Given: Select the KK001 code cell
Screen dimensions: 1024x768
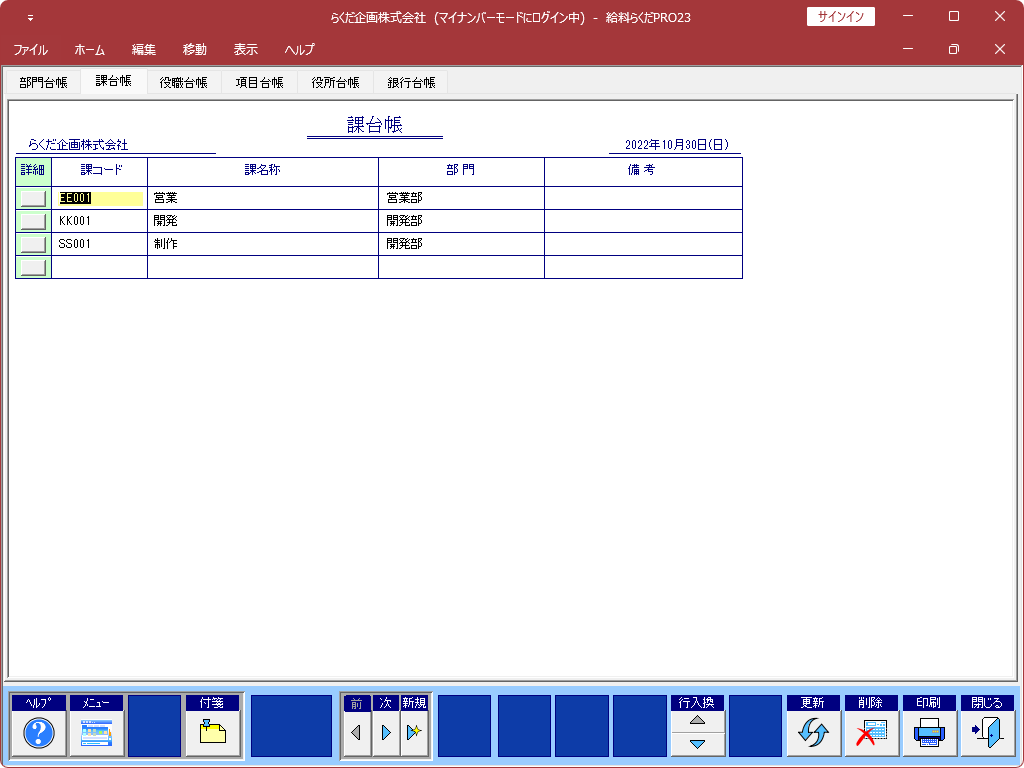Looking at the screenshot, I should (100, 221).
